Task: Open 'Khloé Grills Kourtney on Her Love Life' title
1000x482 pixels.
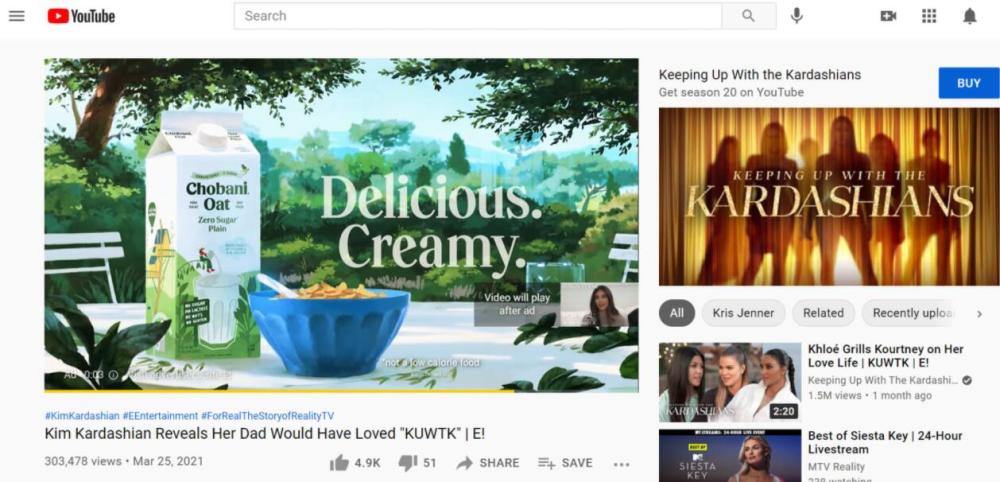Action: (x=886, y=356)
